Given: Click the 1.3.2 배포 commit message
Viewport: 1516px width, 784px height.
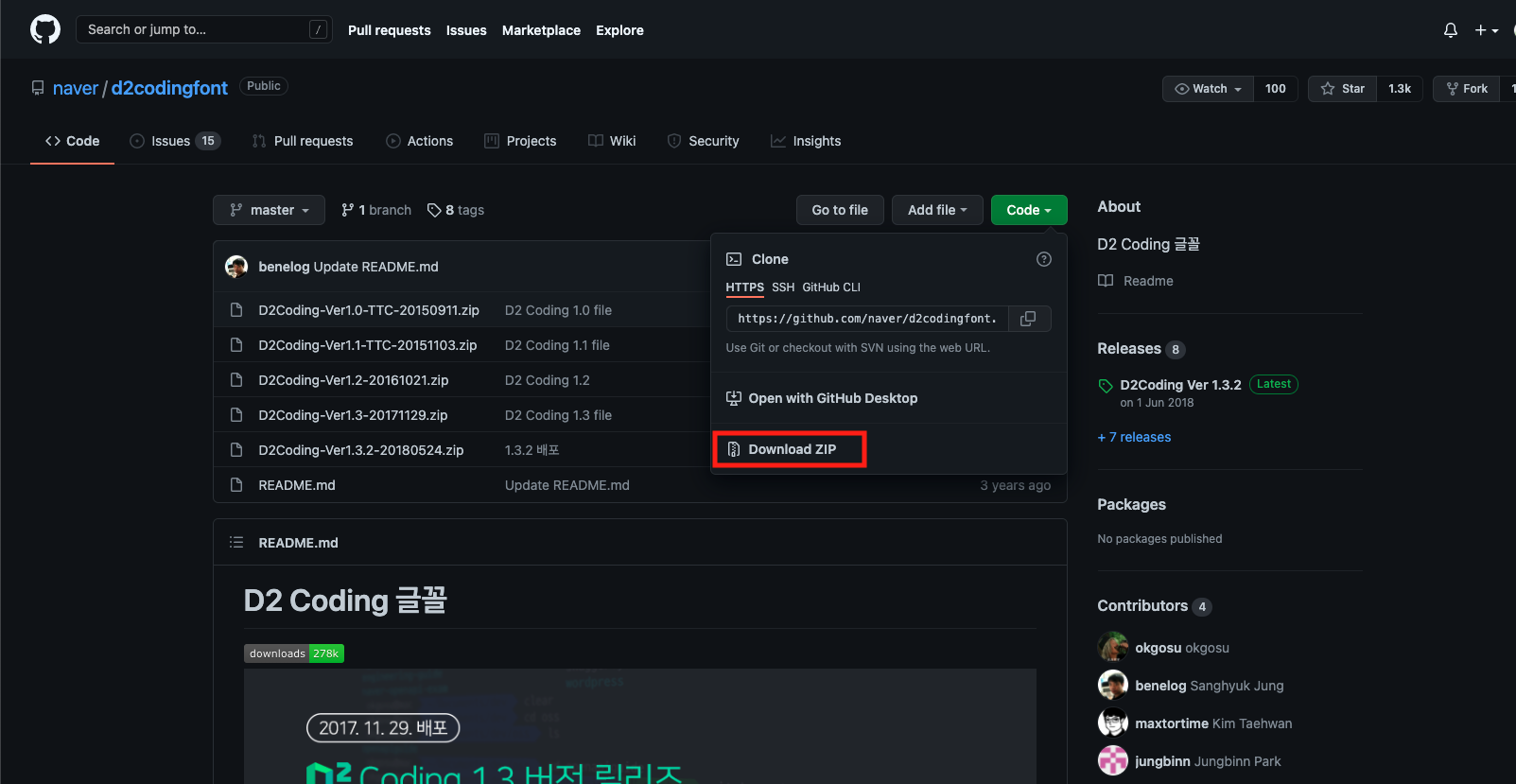Looking at the screenshot, I should (x=532, y=450).
